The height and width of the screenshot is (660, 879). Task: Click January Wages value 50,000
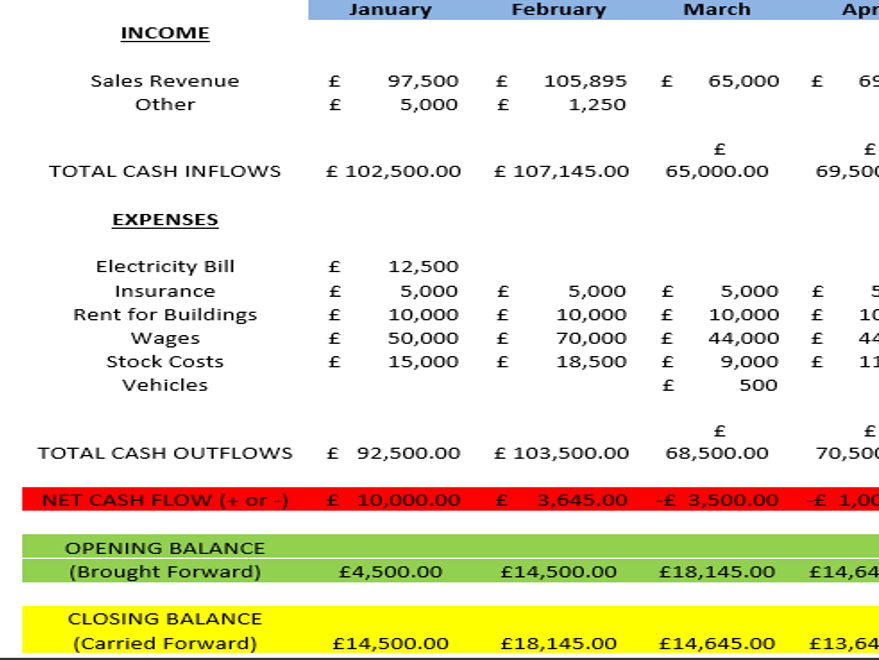coord(423,338)
